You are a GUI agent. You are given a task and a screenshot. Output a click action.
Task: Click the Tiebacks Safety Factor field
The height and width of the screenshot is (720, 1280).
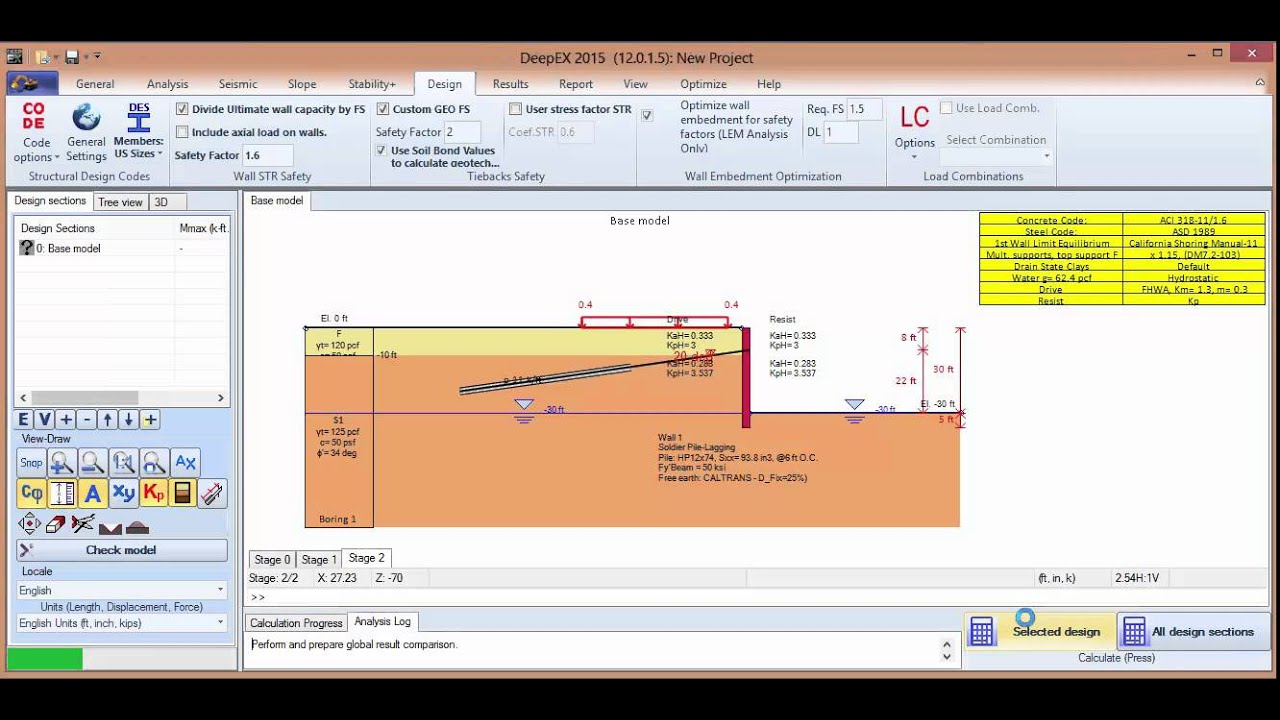(462, 132)
